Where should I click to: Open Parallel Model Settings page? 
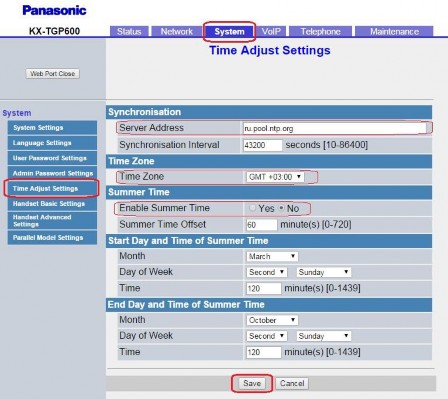[52, 238]
